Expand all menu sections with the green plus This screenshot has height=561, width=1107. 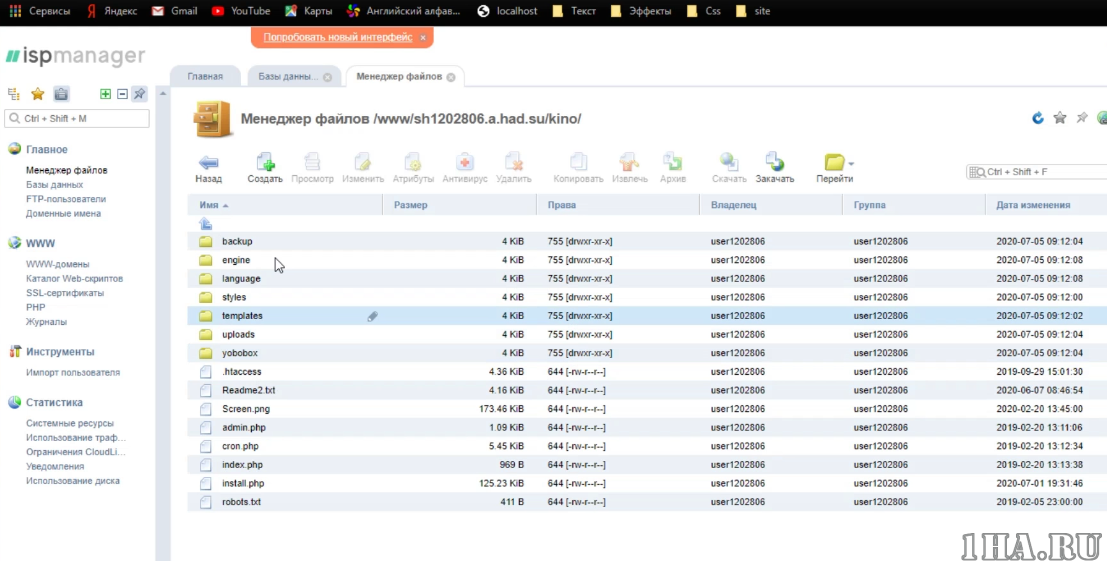tap(105, 94)
